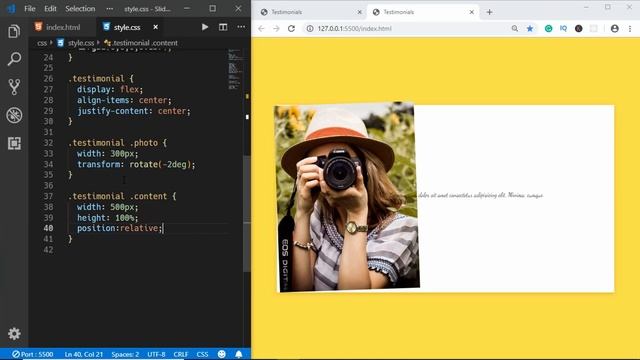
Task: Open the Edit menu
Action: 50,9
